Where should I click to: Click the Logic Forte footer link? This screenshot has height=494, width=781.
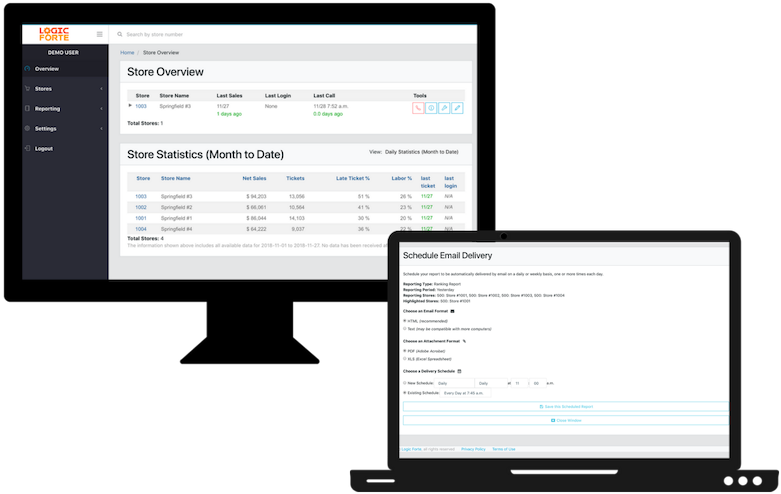(411, 449)
